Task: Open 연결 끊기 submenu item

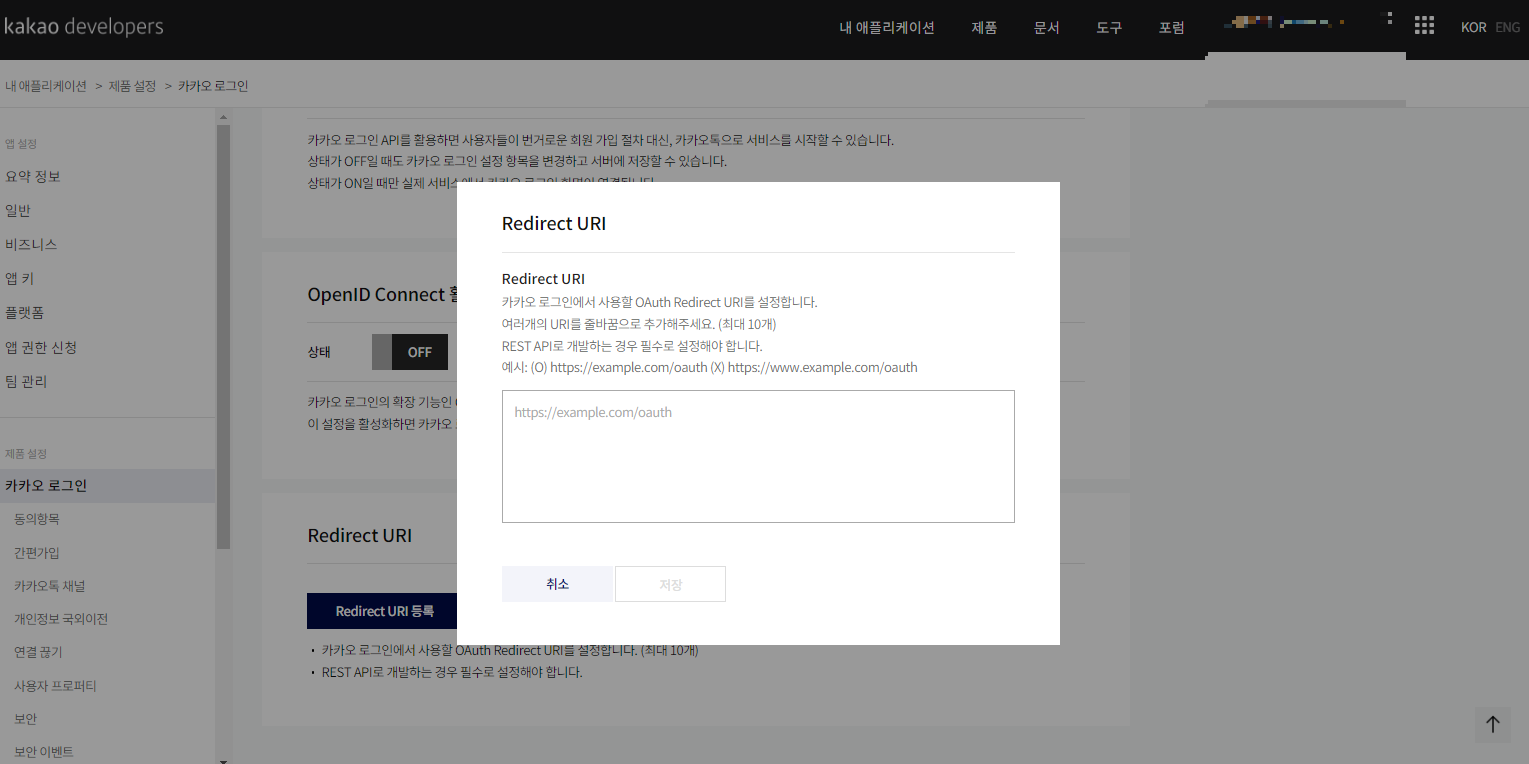Action: coord(38,652)
